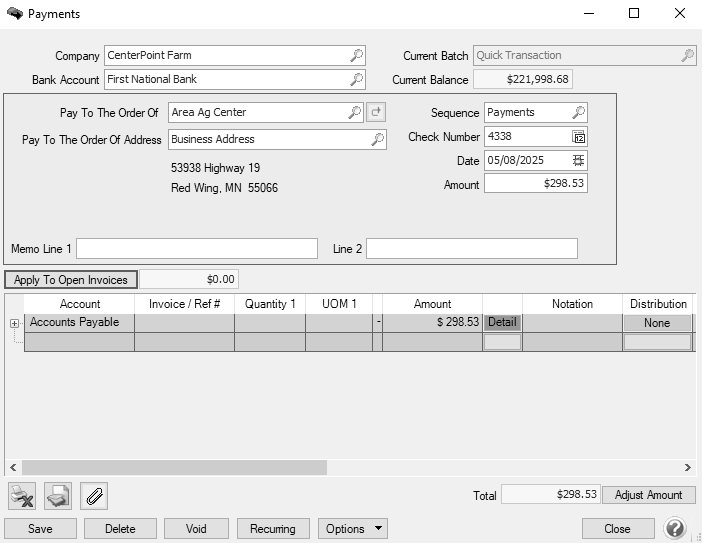
Task: Click the address line 53938 Highway 19
Action: (x=215, y=168)
